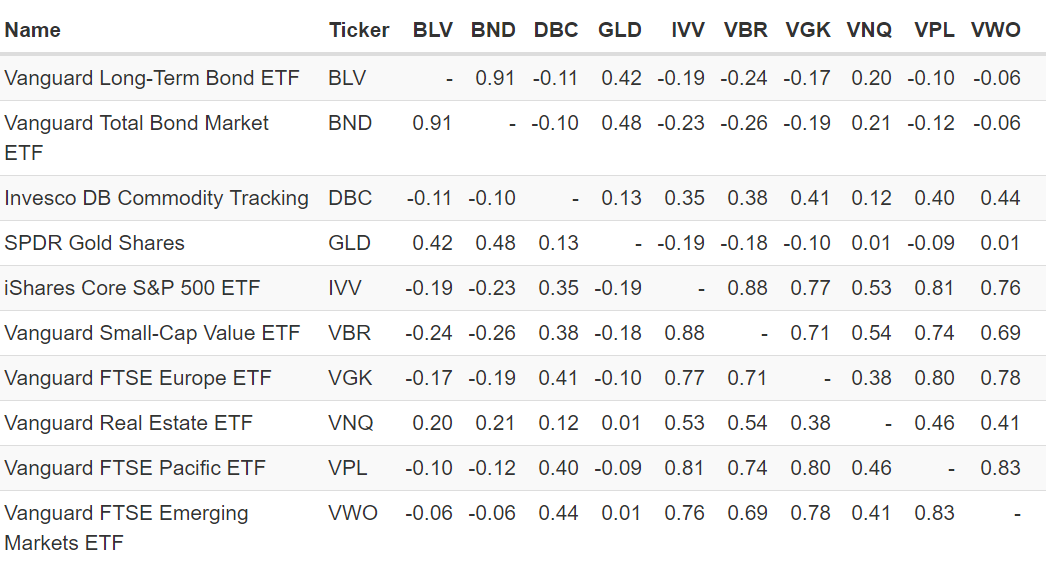This screenshot has width=1046, height=565.
Task: Select the BLV correlation column header
Action: [433, 30]
